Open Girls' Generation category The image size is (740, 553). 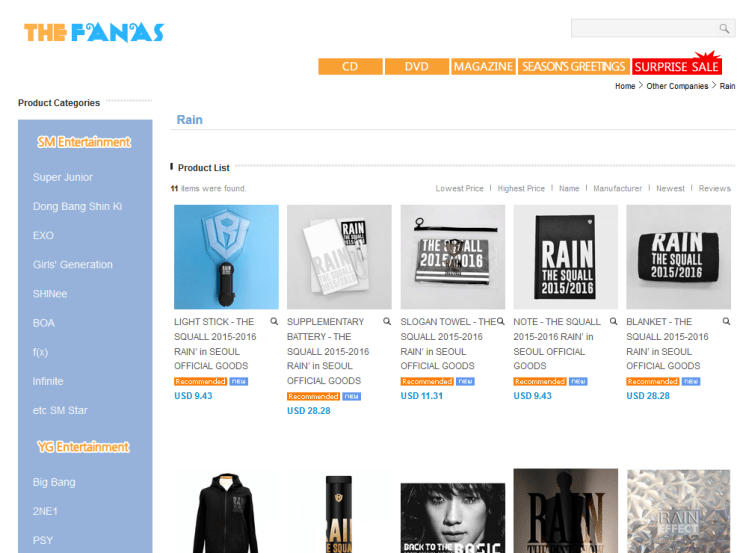click(73, 265)
